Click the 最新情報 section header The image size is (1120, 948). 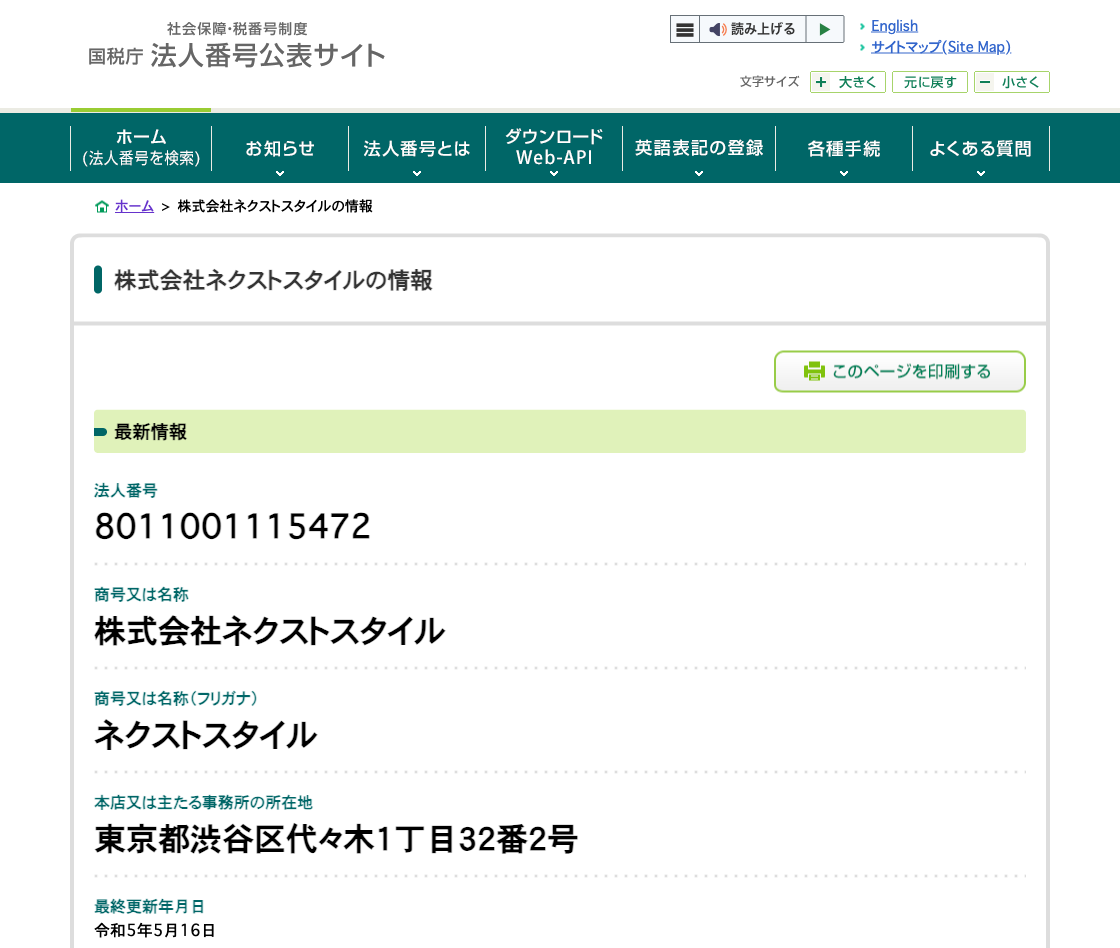pos(560,431)
